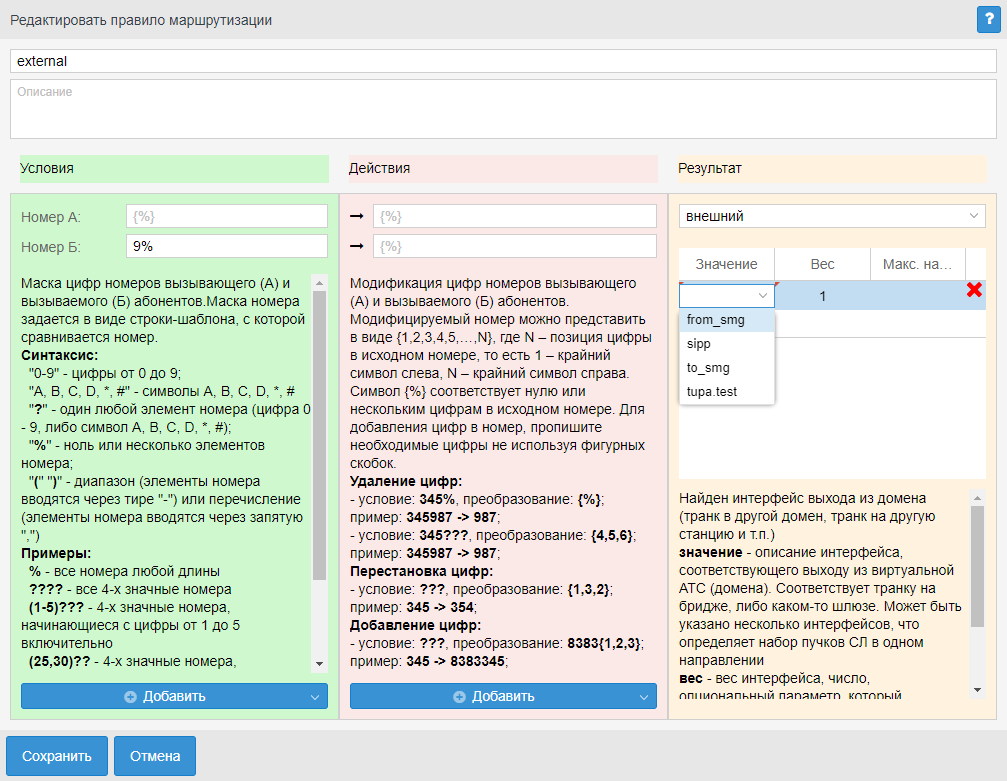Click the Номер А mask input field
The height and width of the screenshot is (781, 1007).
227,217
